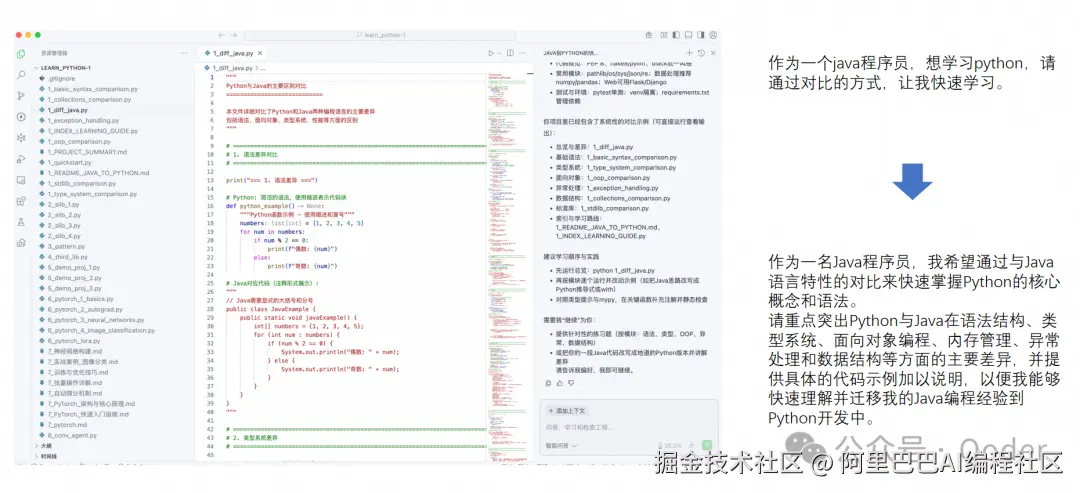
Task: Select the 1_diff_java.py editor tab
Action: click(233, 53)
